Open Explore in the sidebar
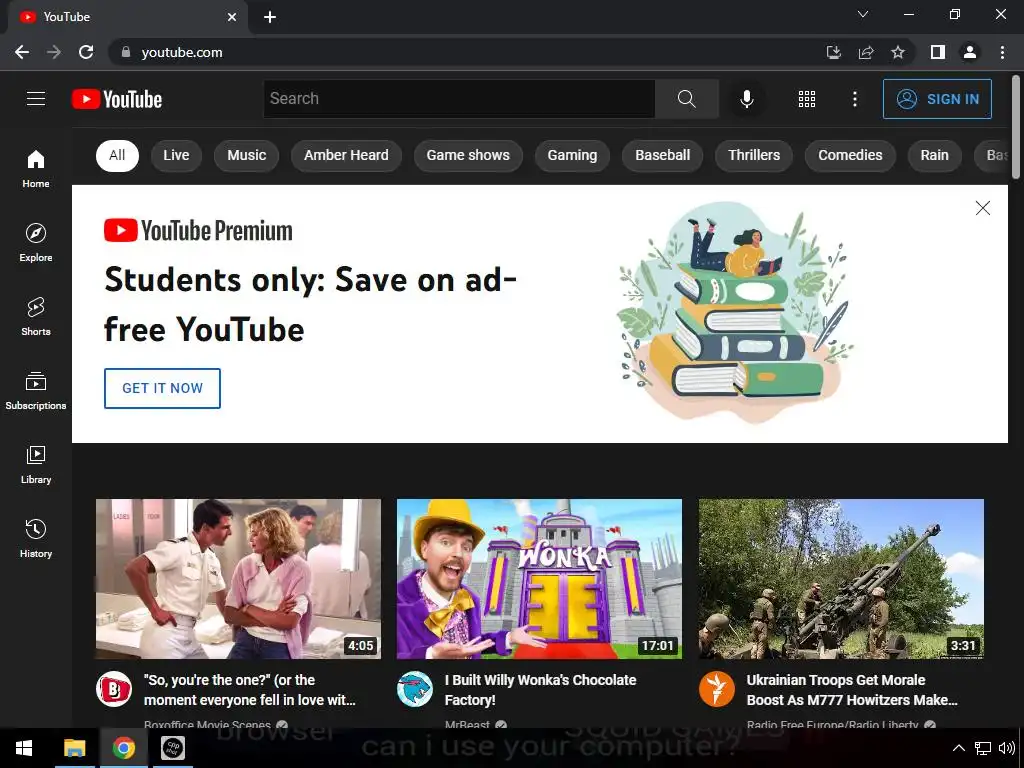 coord(36,242)
